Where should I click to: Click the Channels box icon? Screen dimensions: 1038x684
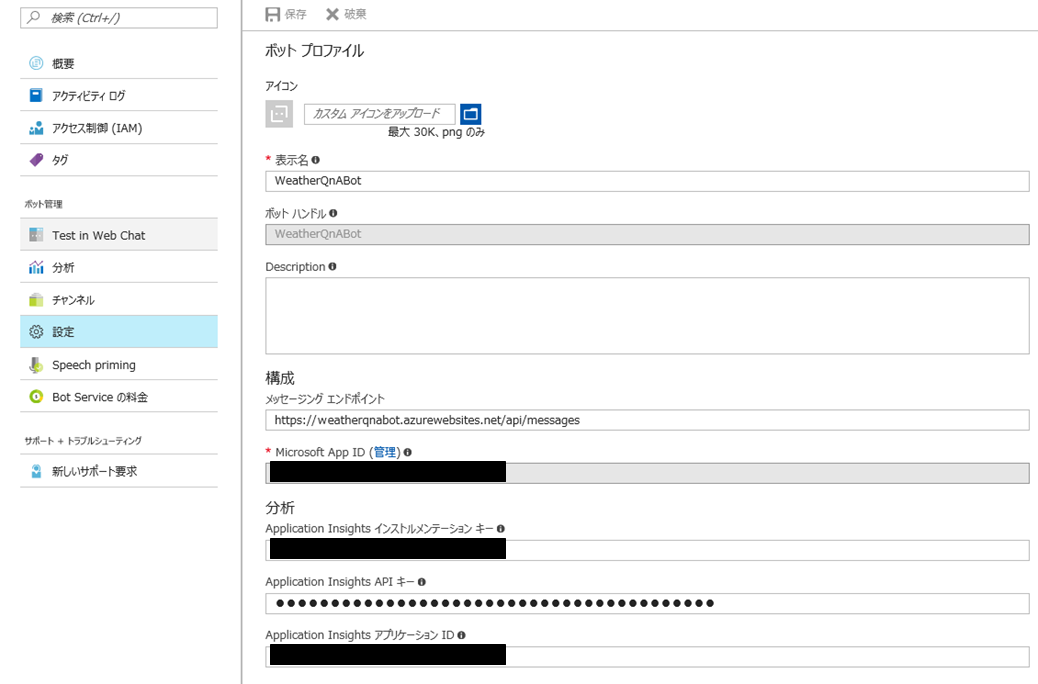[36, 300]
